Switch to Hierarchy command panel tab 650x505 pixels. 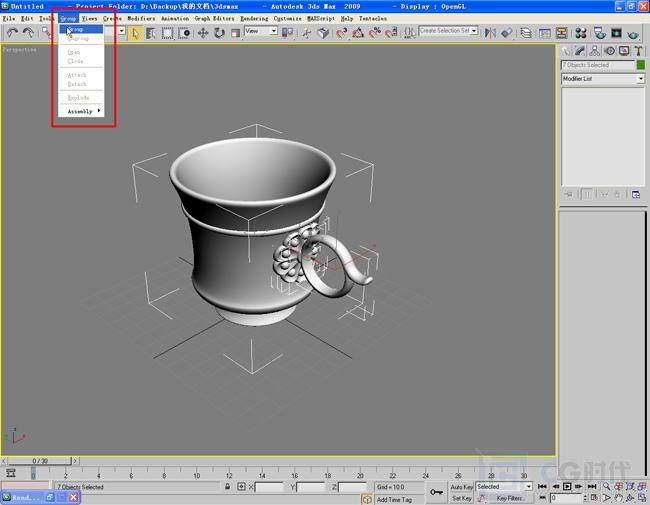(594, 51)
